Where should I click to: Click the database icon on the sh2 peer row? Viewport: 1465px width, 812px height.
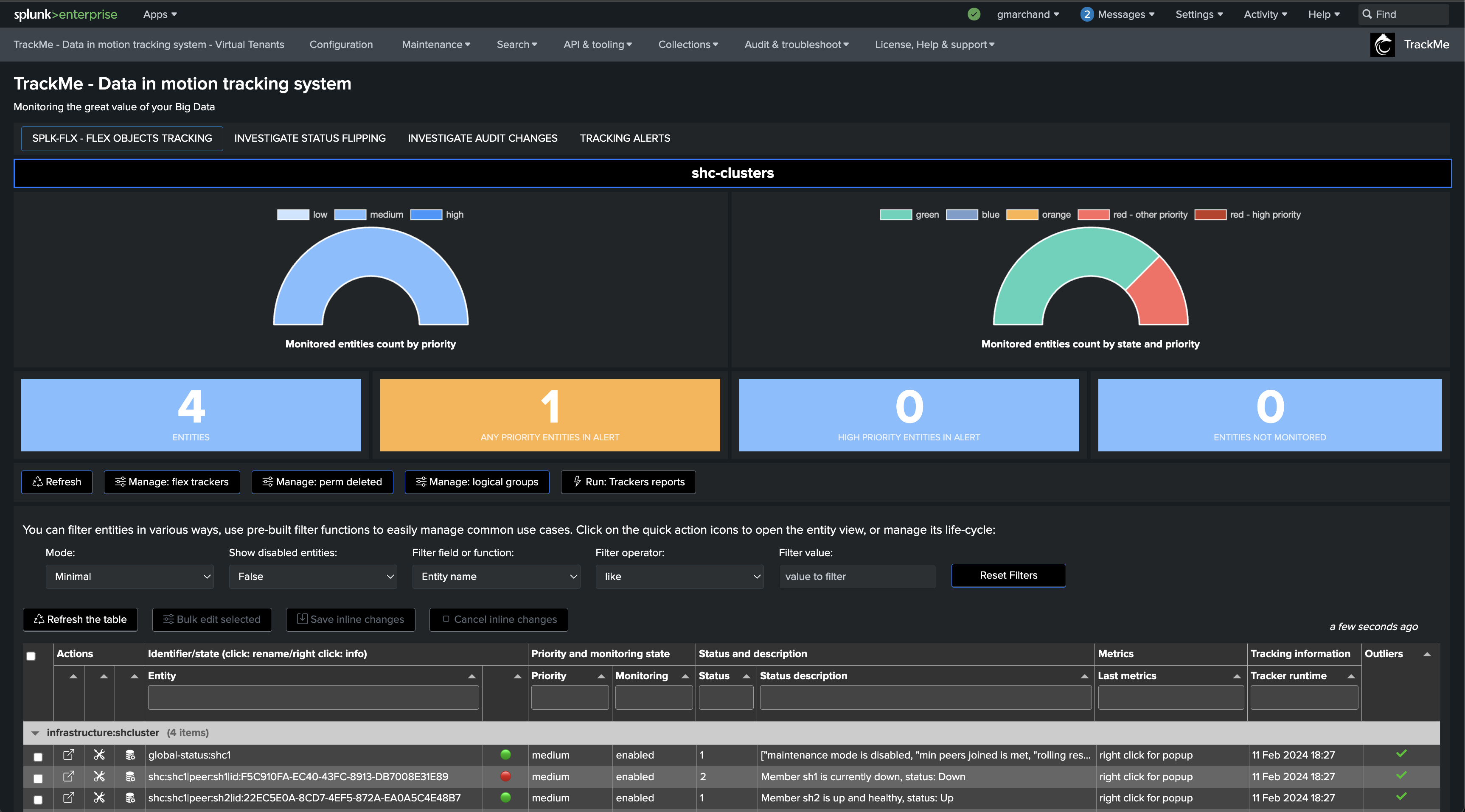[x=130, y=798]
